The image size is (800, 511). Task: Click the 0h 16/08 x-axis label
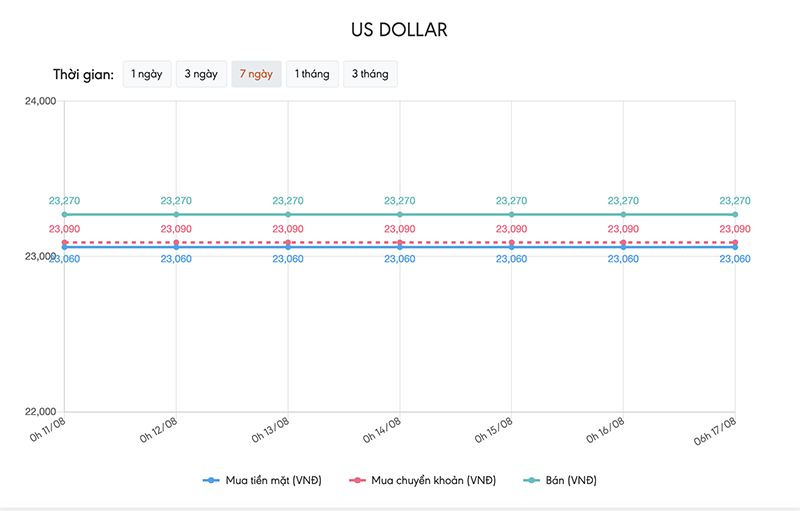pyautogui.click(x=607, y=428)
